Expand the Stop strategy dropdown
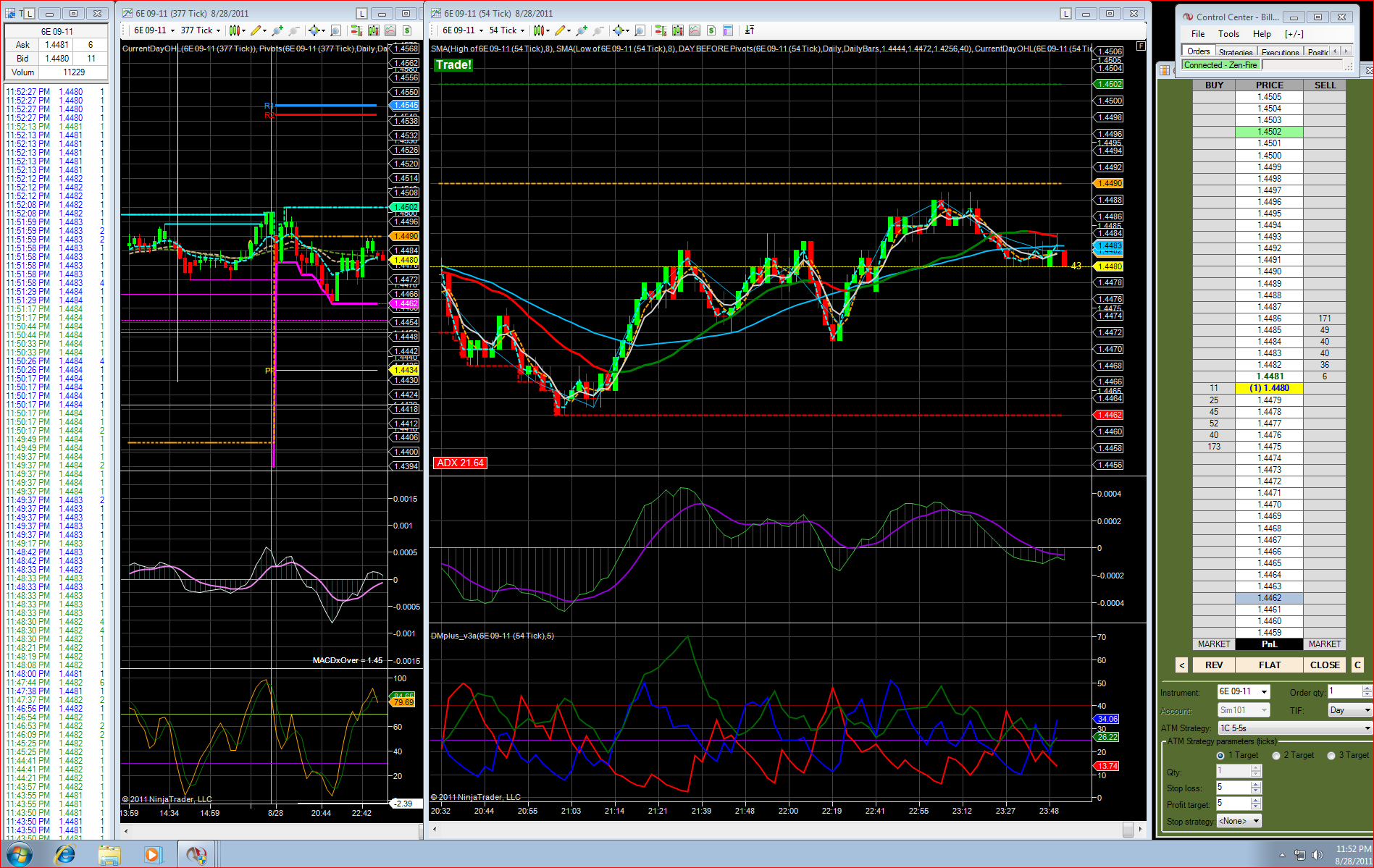This screenshot has height=868, width=1374. pyautogui.click(x=1256, y=821)
